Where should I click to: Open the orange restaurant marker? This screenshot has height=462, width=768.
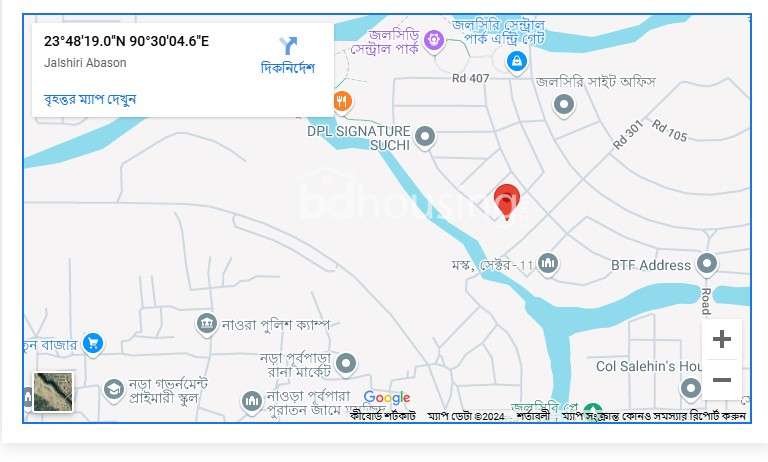pyautogui.click(x=342, y=102)
